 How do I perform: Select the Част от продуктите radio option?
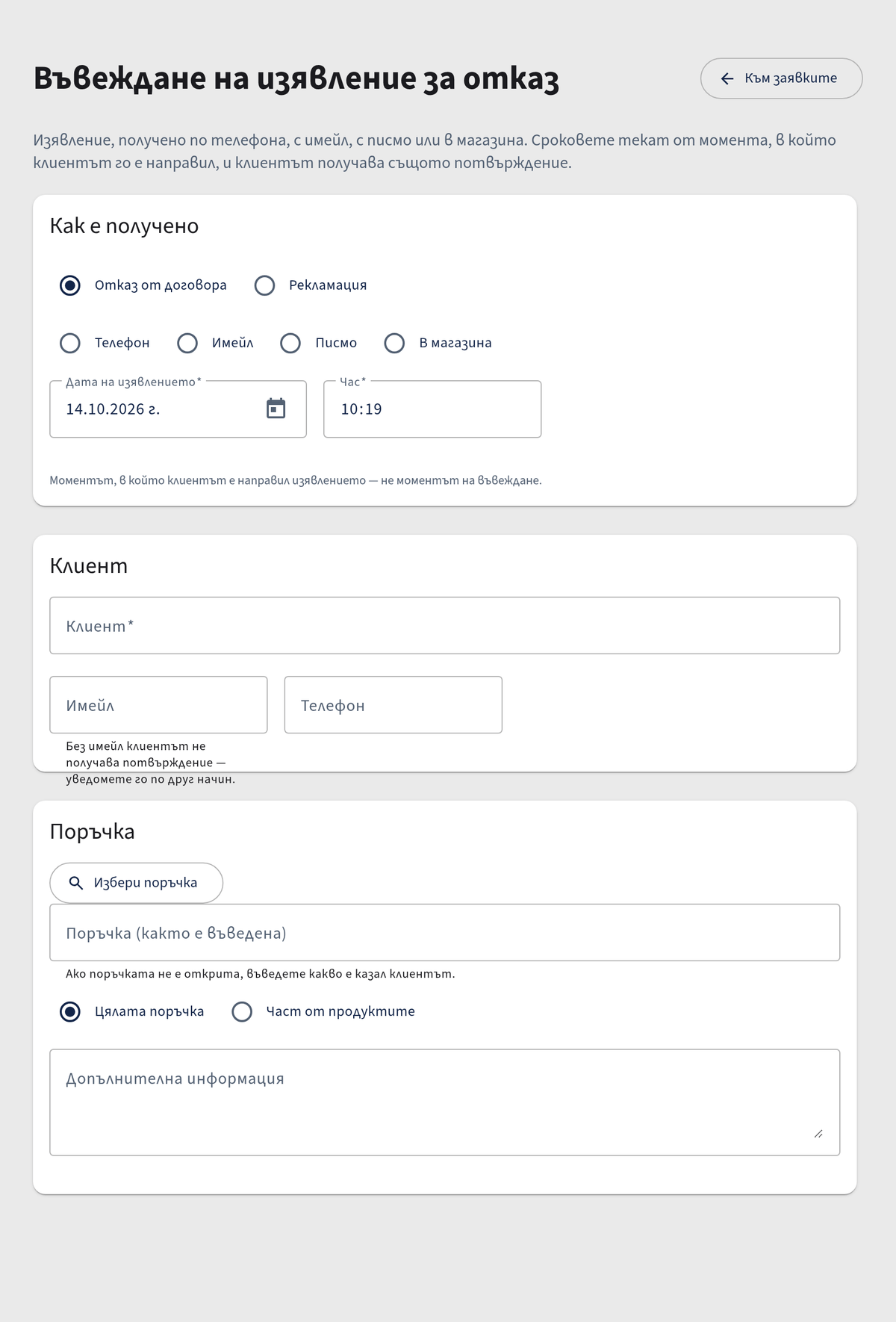(x=242, y=1011)
